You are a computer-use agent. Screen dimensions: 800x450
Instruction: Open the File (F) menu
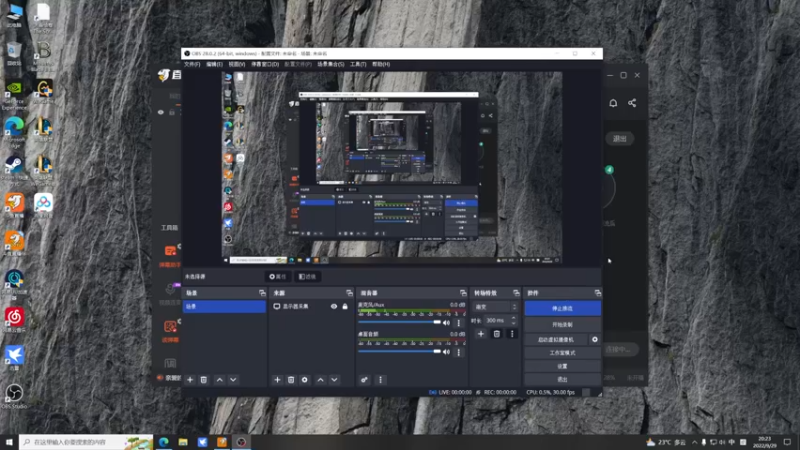coord(192,64)
